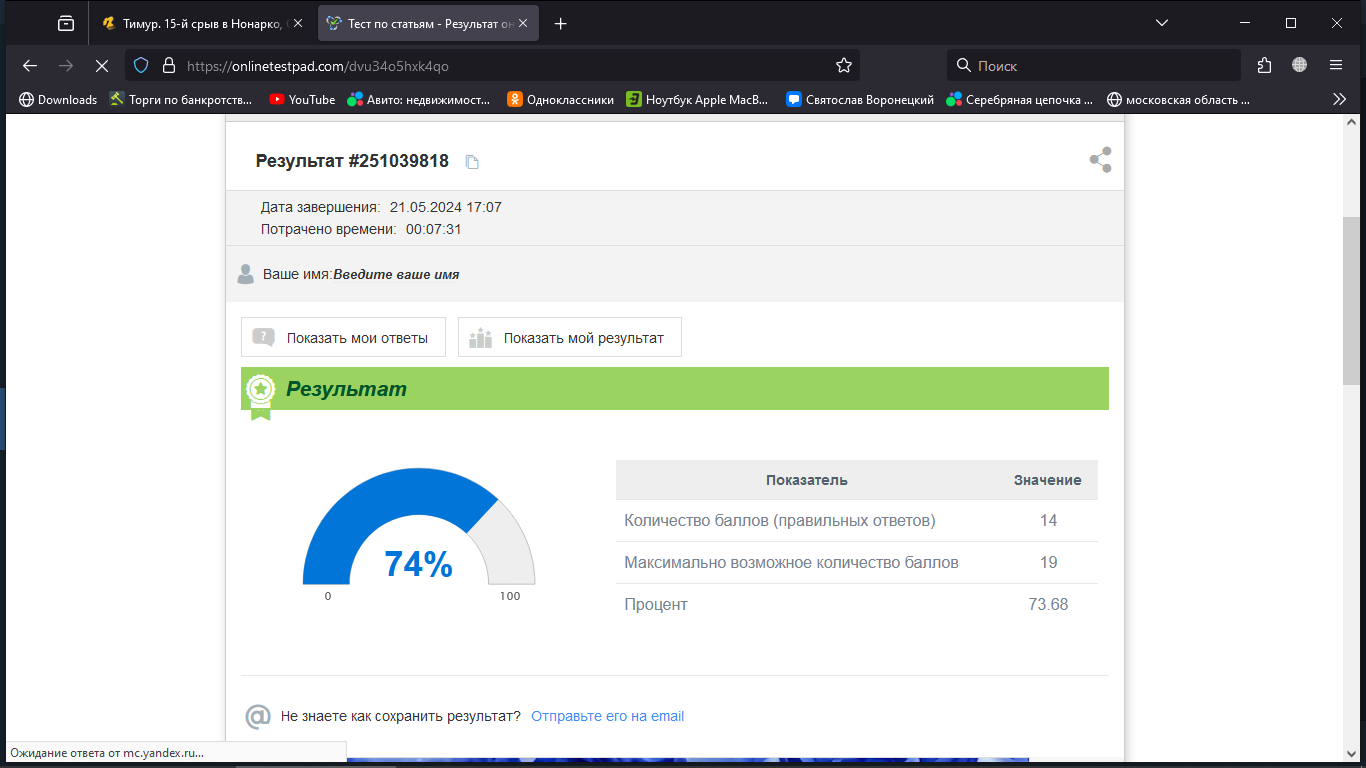Click the Процент row label
1366x768 pixels.
(656, 604)
